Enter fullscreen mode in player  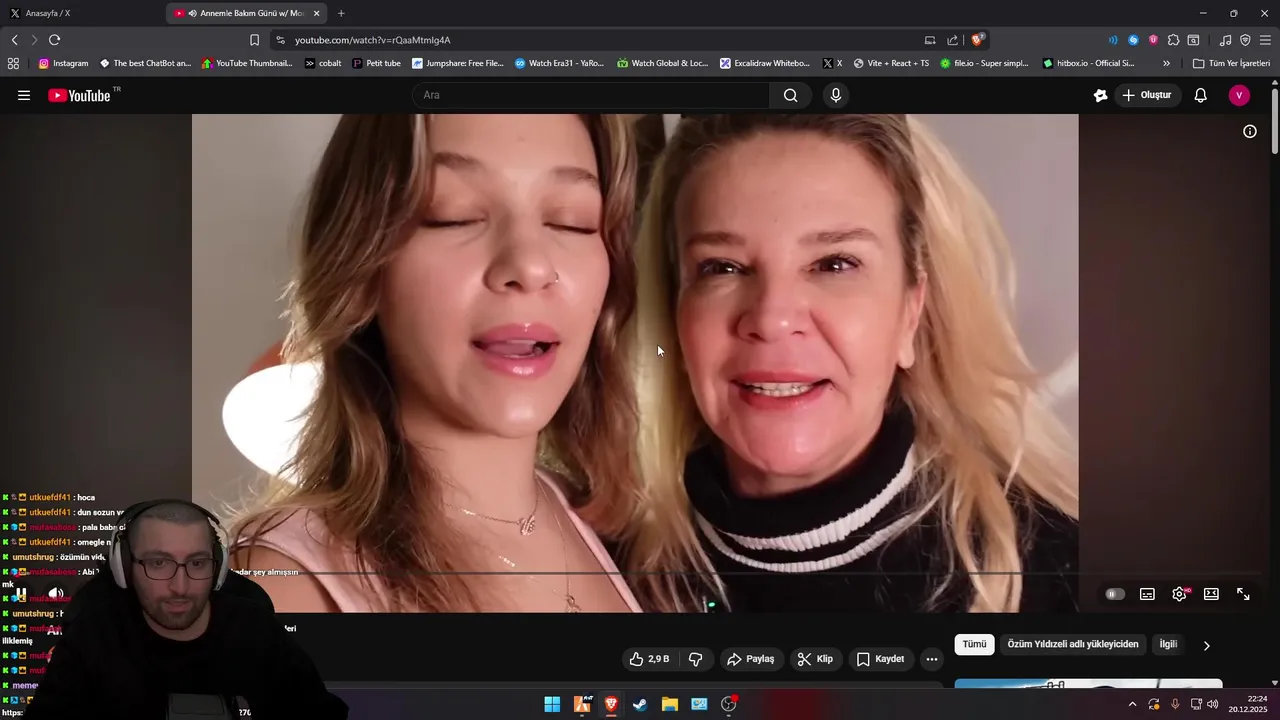point(1243,594)
